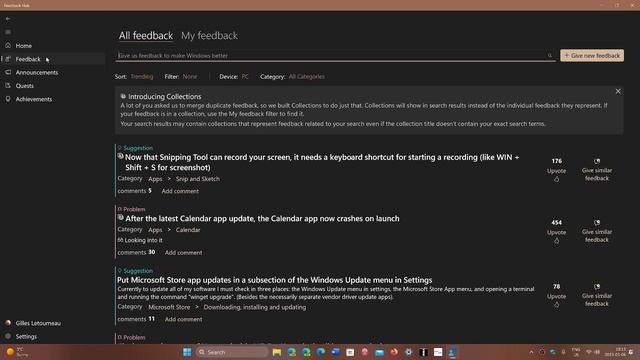
Task: Open Firefox from the taskbar
Action: (x=394, y=352)
